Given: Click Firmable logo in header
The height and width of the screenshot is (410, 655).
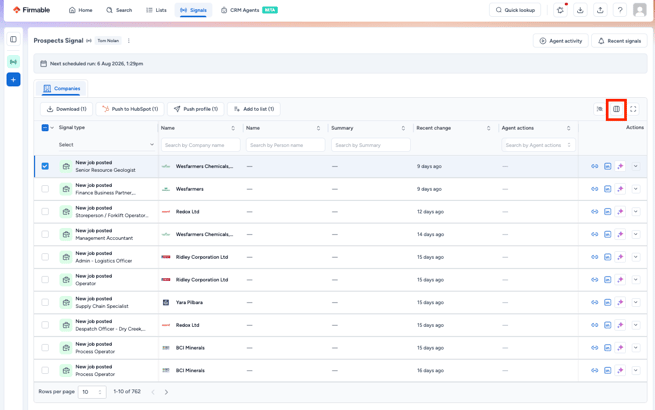Looking at the screenshot, I should click(x=31, y=10).
